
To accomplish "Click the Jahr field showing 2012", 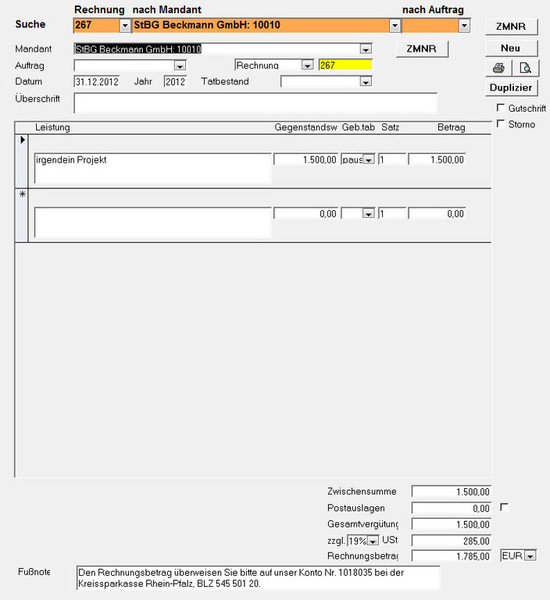I will [x=175, y=82].
